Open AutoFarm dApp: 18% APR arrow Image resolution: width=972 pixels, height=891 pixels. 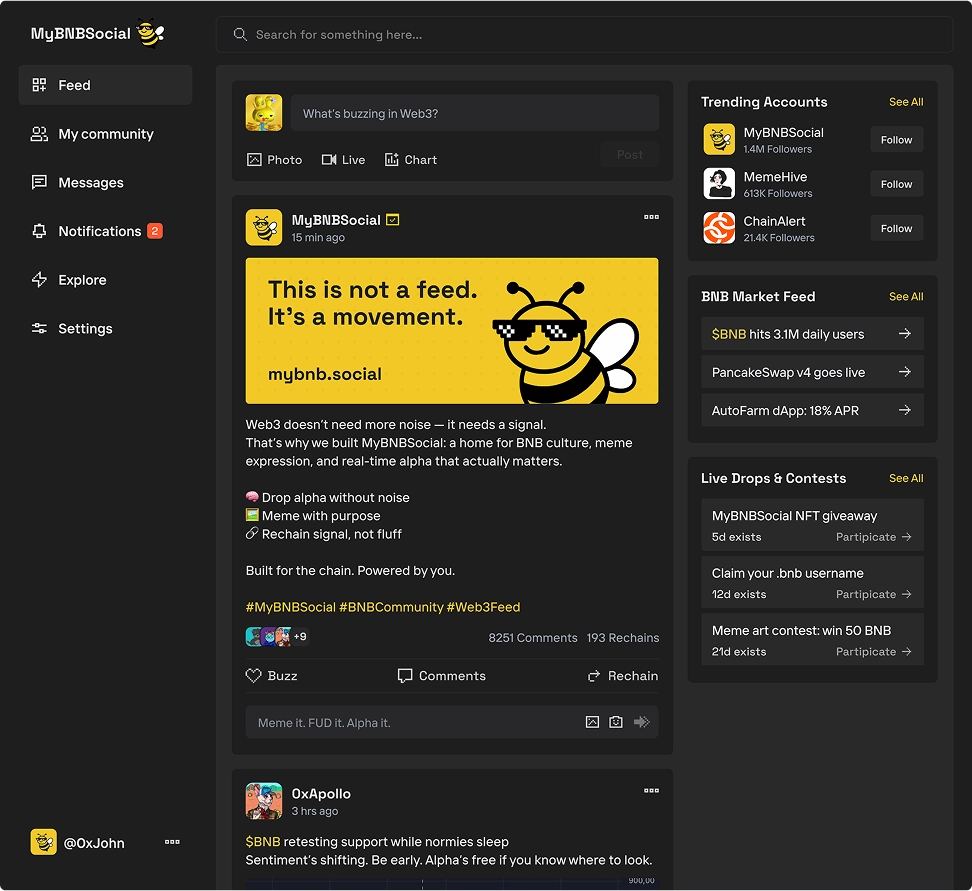(x=904, y=410)
